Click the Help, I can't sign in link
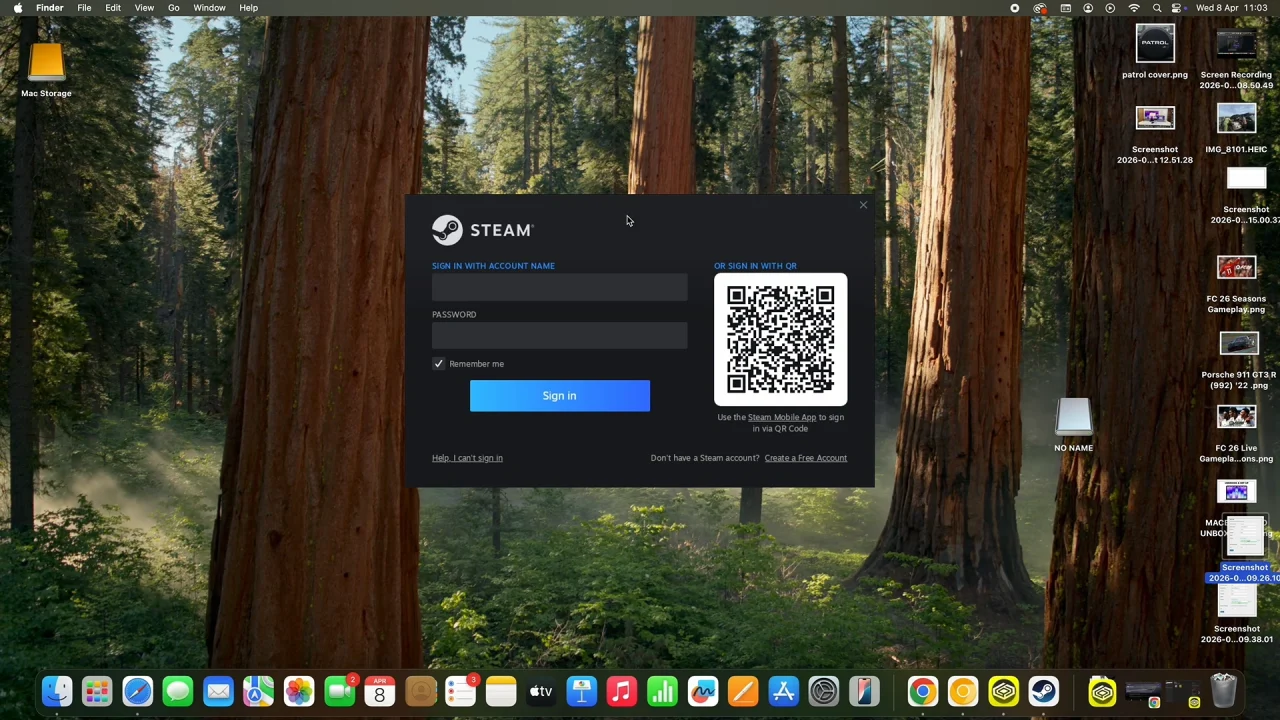This screenshot has width=1280, height=720. [x=467, y=458]
